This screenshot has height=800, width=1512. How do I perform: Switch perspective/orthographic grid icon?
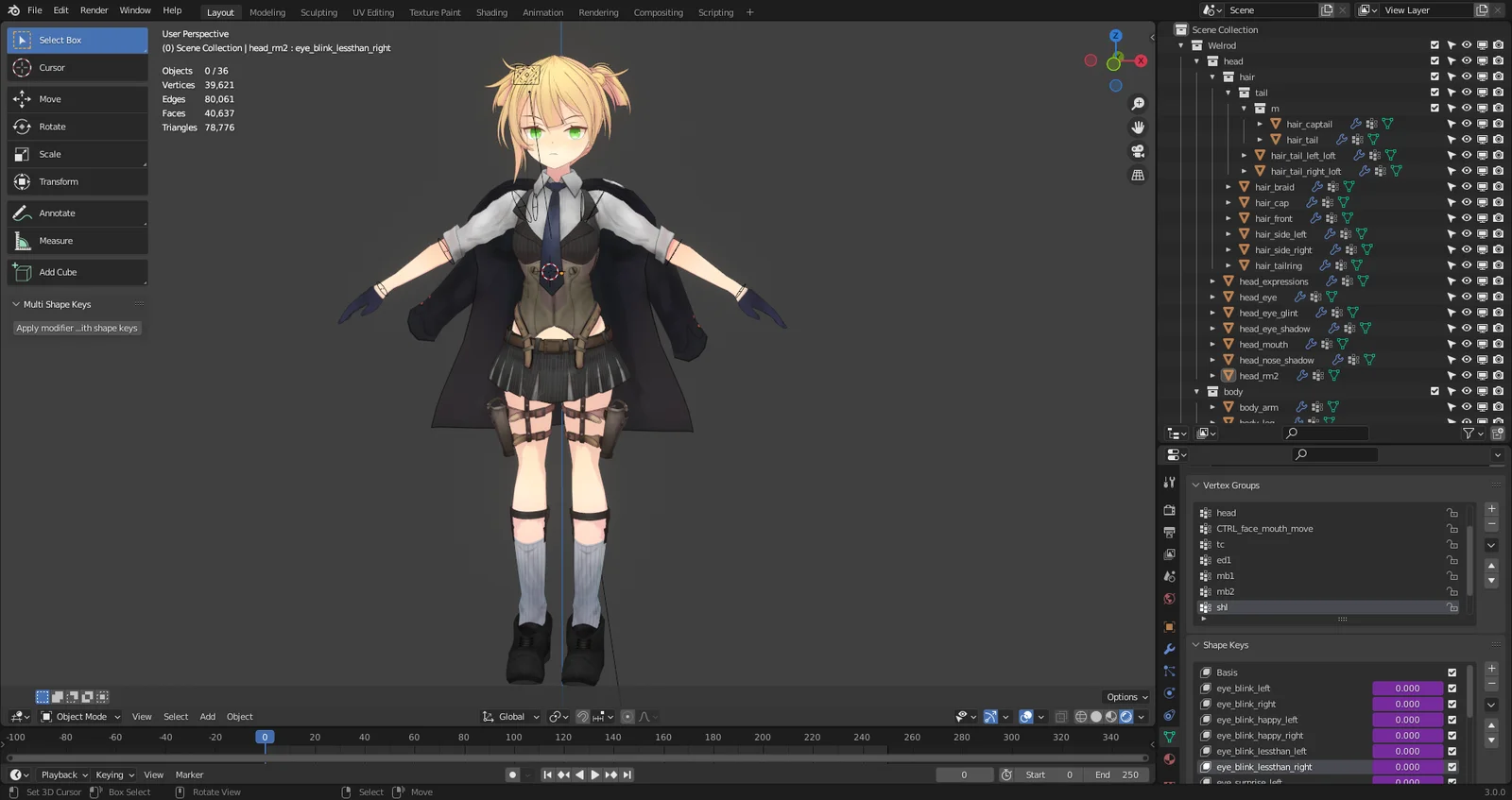(1138, 175)
